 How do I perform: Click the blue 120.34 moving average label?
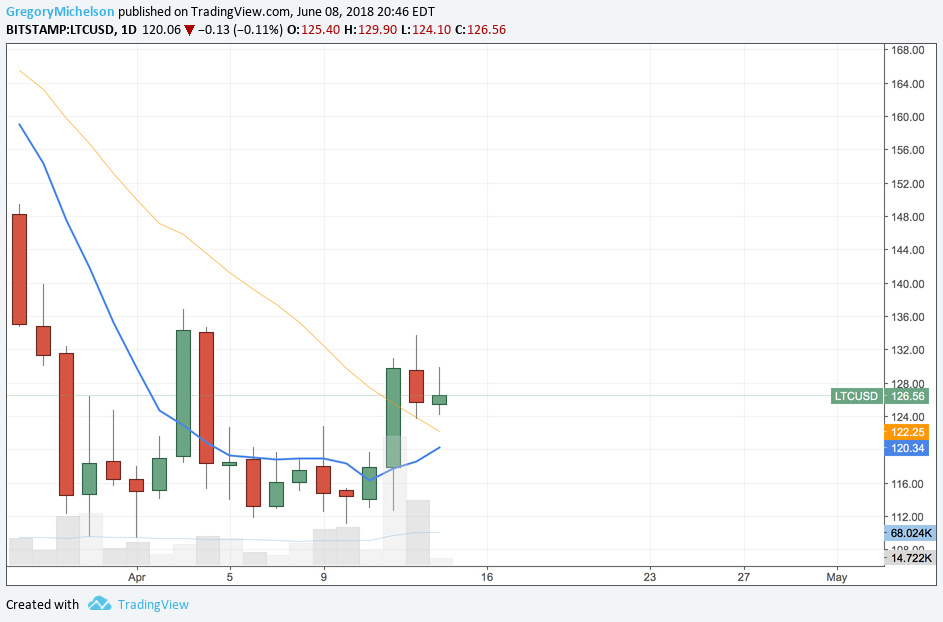tap(906, 448)
